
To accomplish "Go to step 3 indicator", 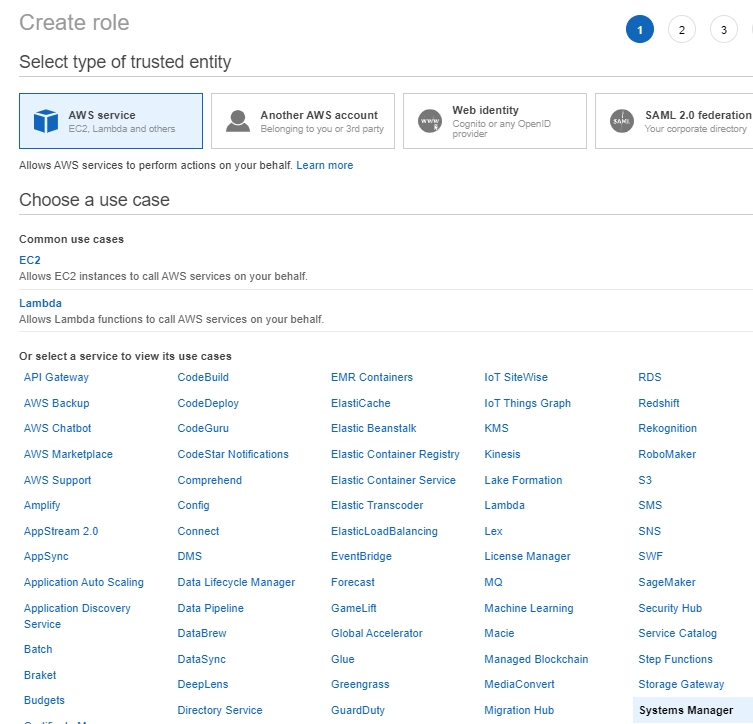I will coord(724,30).
